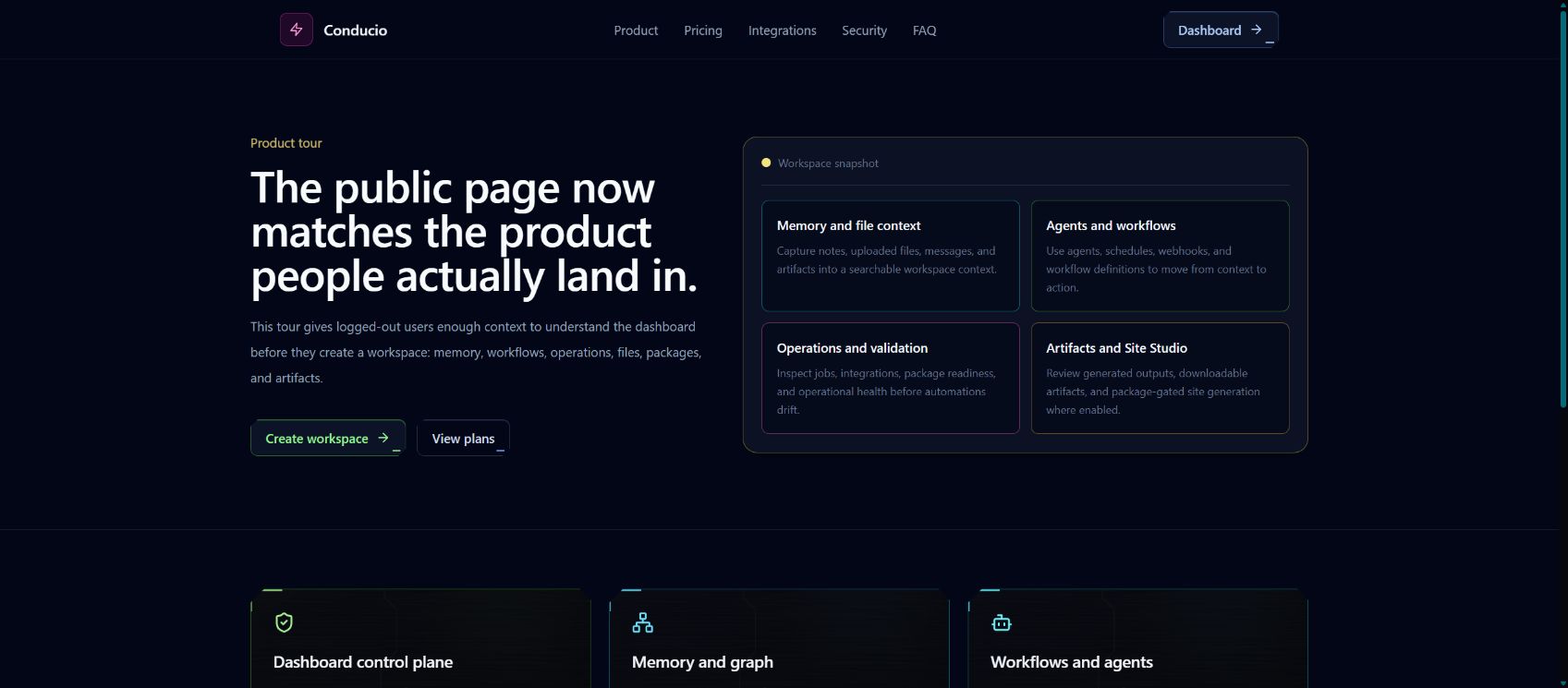Go to the Integrations nav item
The height and width of the screenshot is (688, 1568).
point(782,30)
